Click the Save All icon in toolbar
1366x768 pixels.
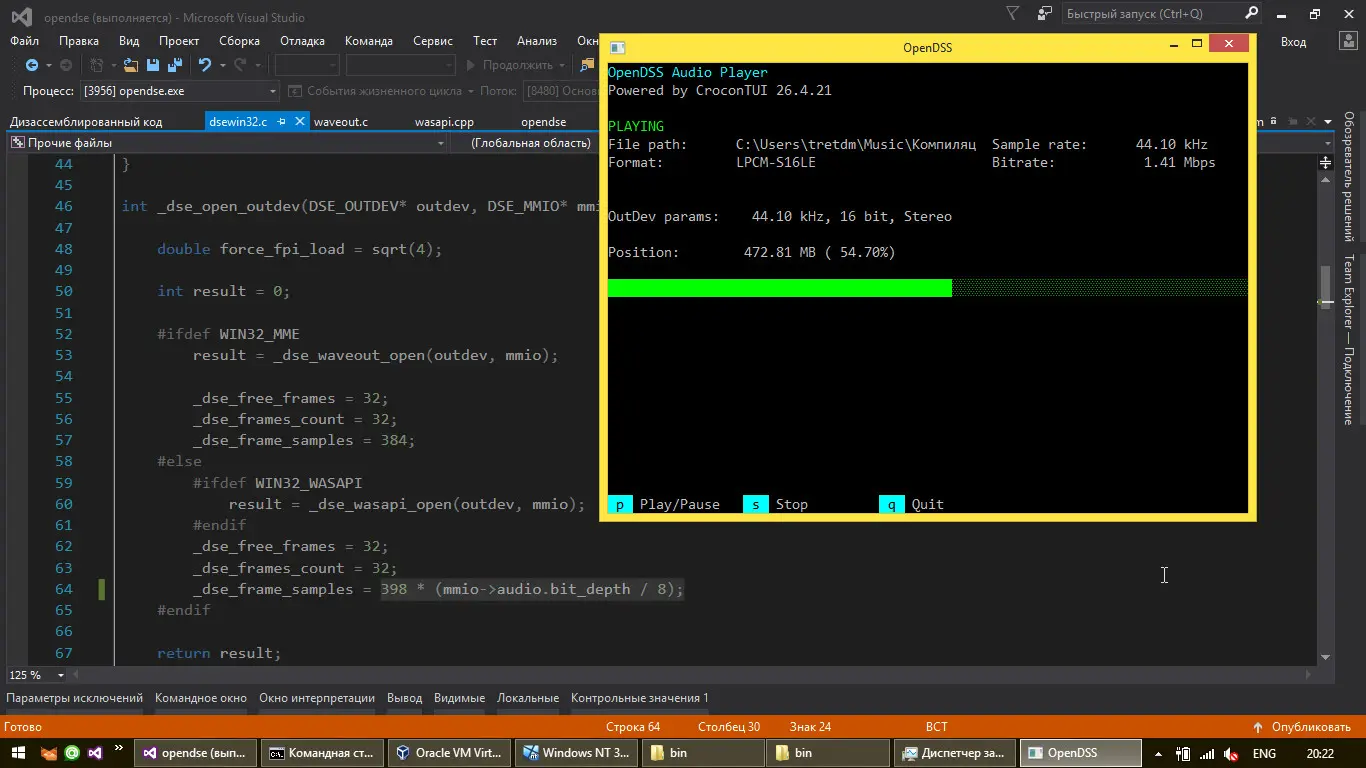coord(175,65)
